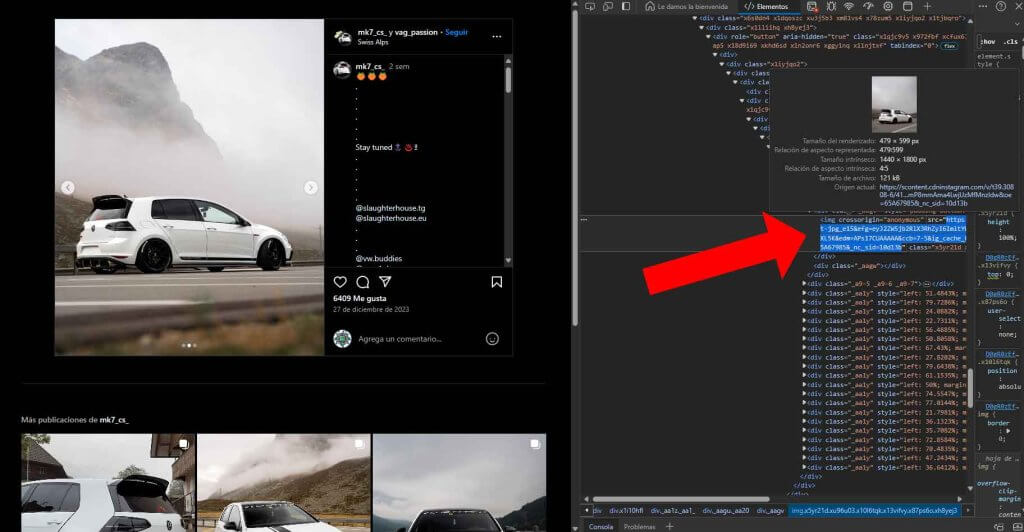Screen dimensions: 1024x532
Task: Open the Console tool icon with error badge
Action: click(x=812, y=7)
